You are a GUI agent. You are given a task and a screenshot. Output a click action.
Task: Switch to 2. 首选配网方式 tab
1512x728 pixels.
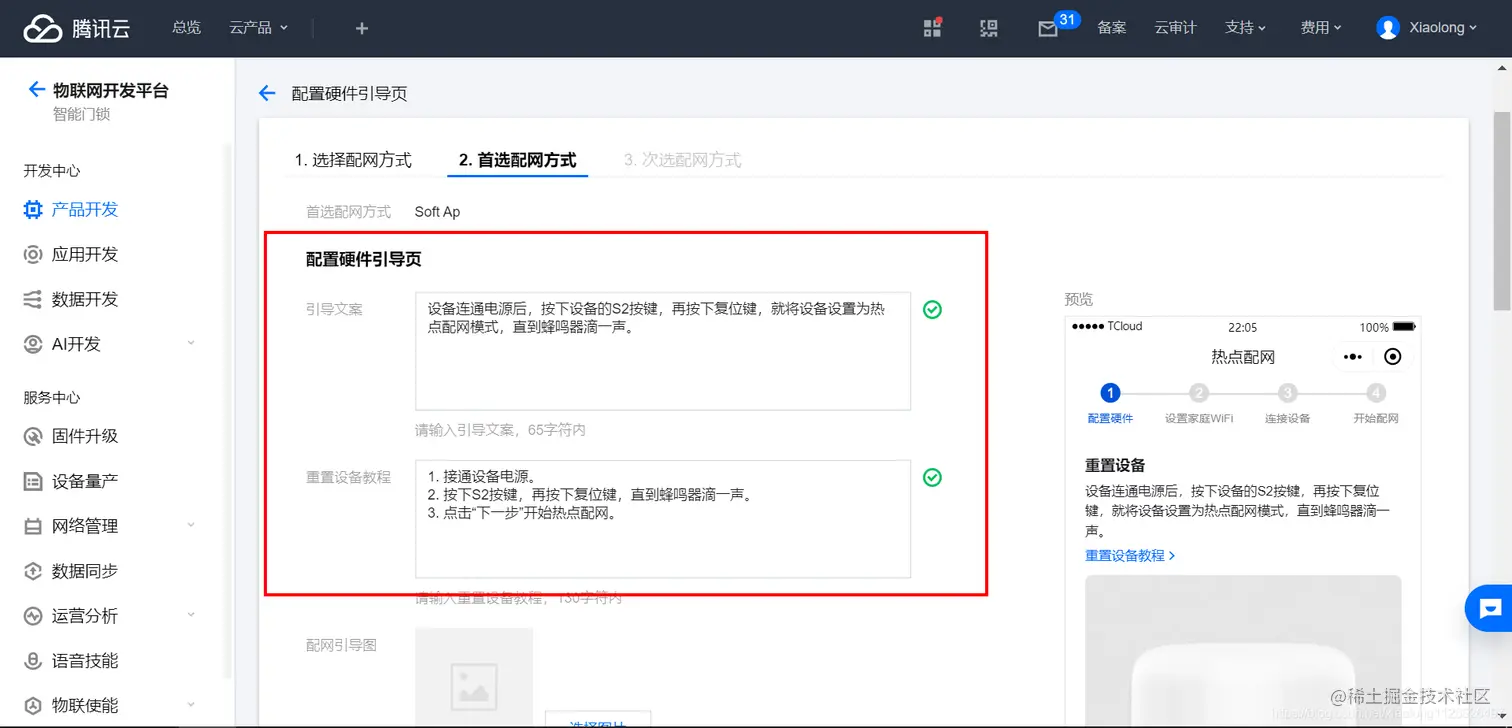coord(517,160)
